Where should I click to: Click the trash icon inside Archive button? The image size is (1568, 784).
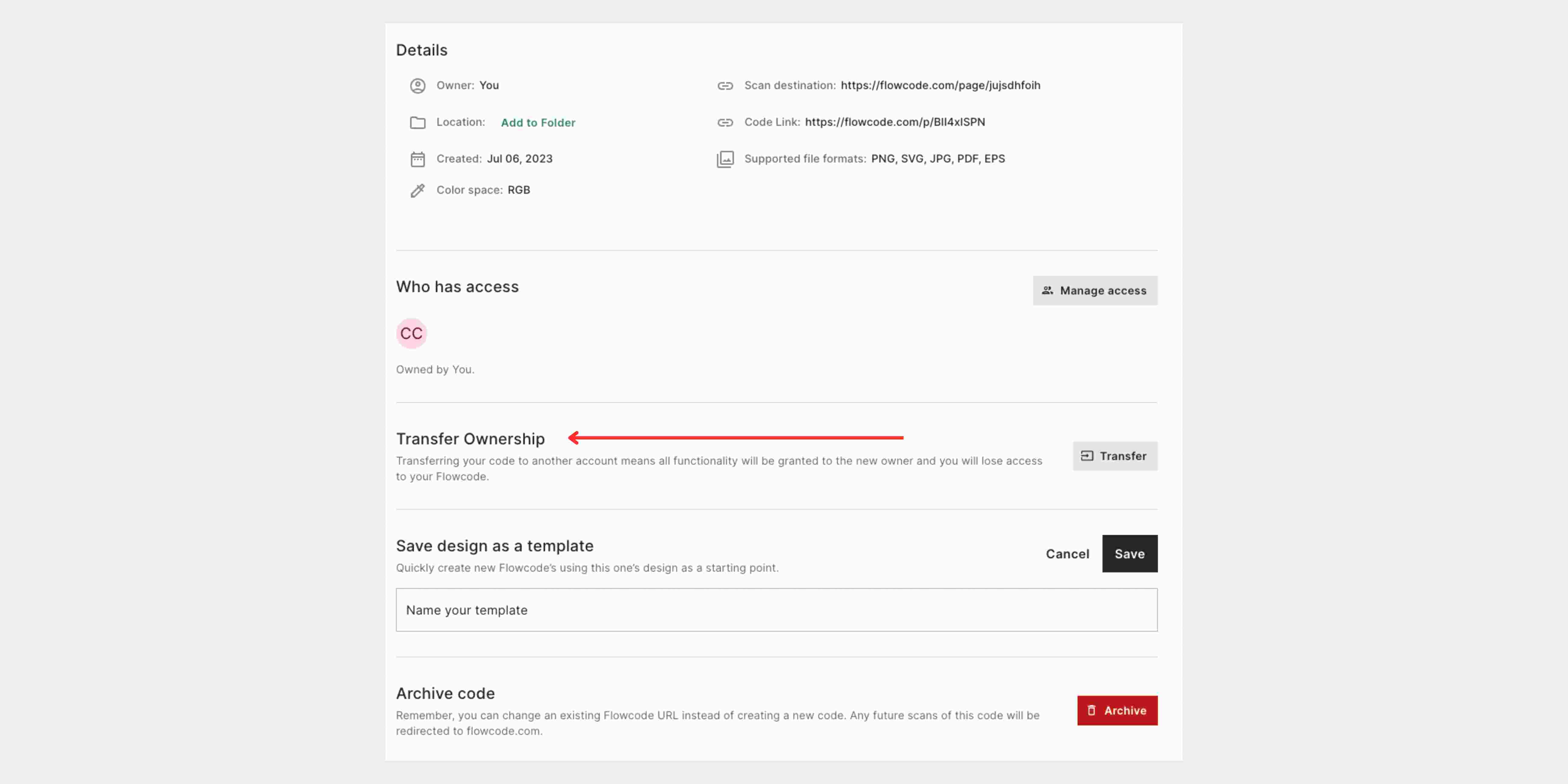(1092, 710)
